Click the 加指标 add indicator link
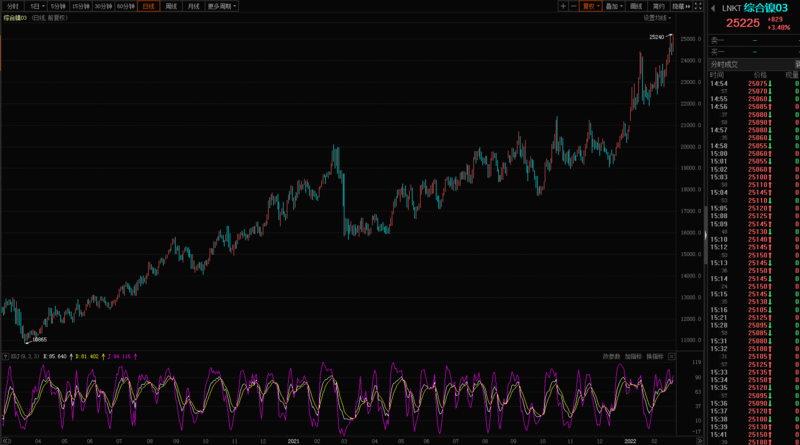Screen dimensions: 800x445 633,356
